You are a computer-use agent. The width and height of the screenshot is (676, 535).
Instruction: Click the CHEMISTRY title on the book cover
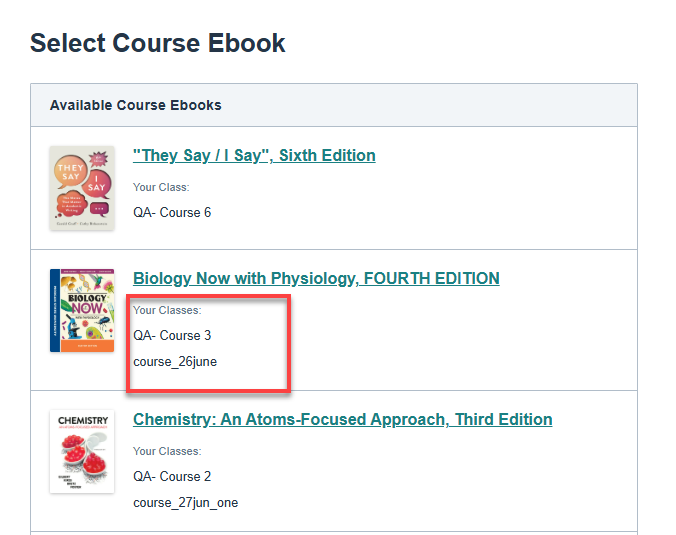click(82, 421)
